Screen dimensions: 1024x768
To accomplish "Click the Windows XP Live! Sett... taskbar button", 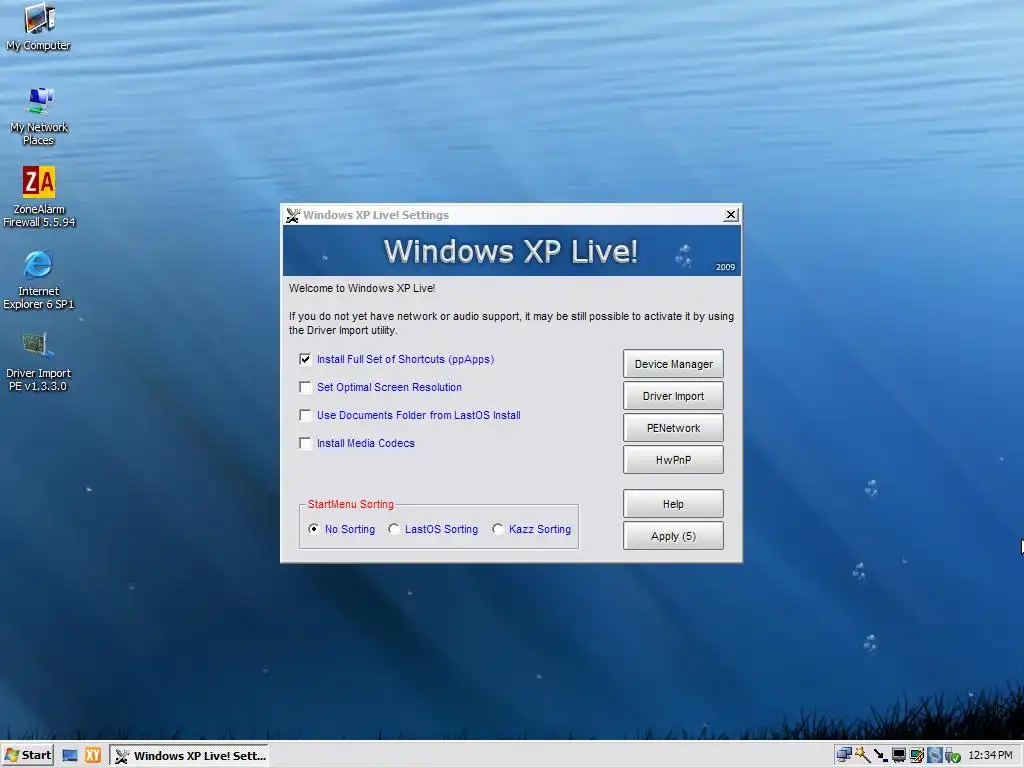I will click(189, 756).
